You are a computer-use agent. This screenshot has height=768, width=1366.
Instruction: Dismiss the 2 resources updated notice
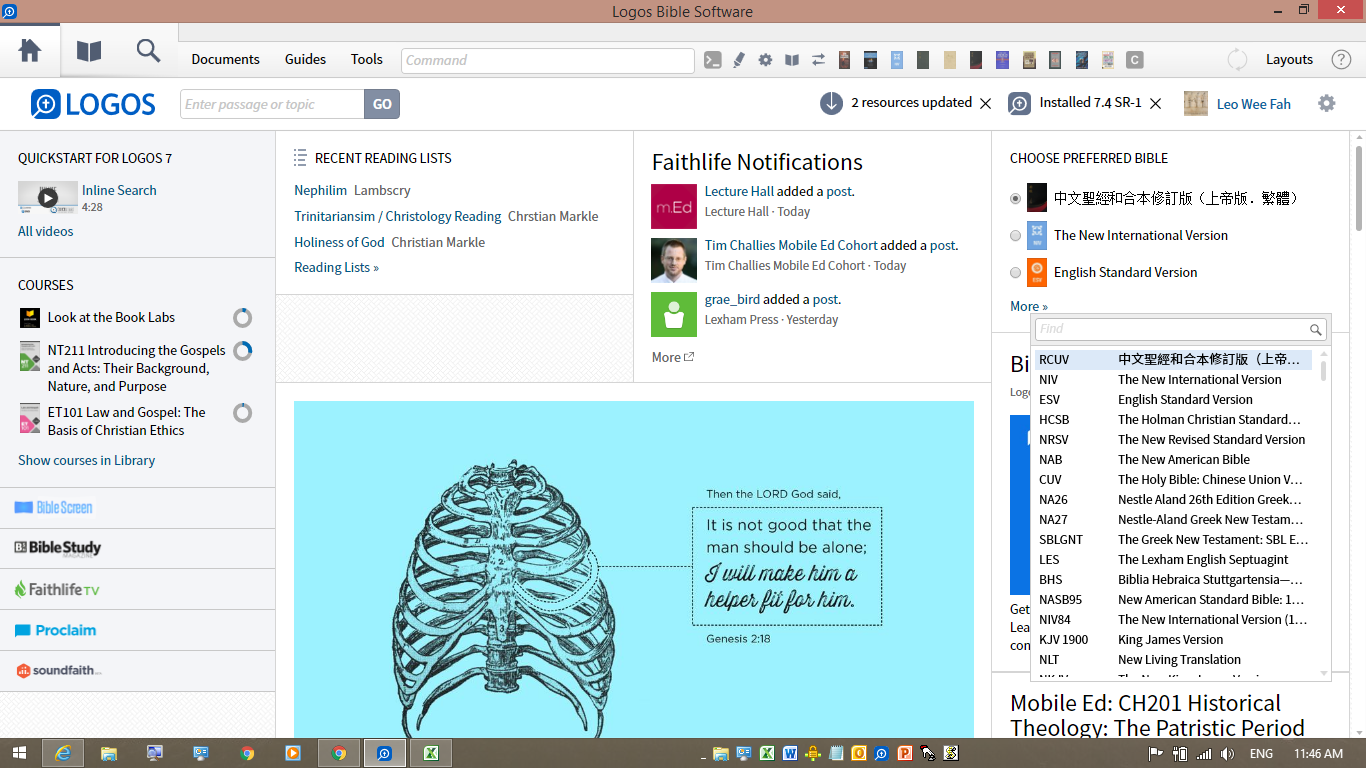(985, 104)
